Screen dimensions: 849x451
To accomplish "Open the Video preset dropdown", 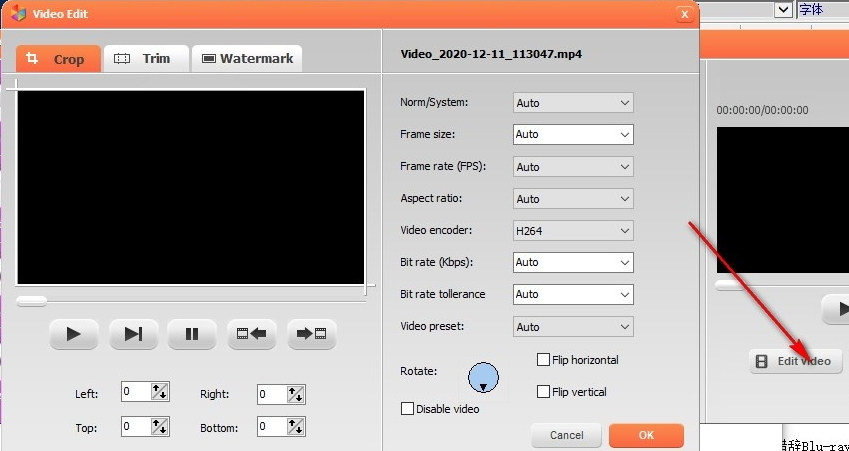I will pyautogui.click(x=573, y=326).
